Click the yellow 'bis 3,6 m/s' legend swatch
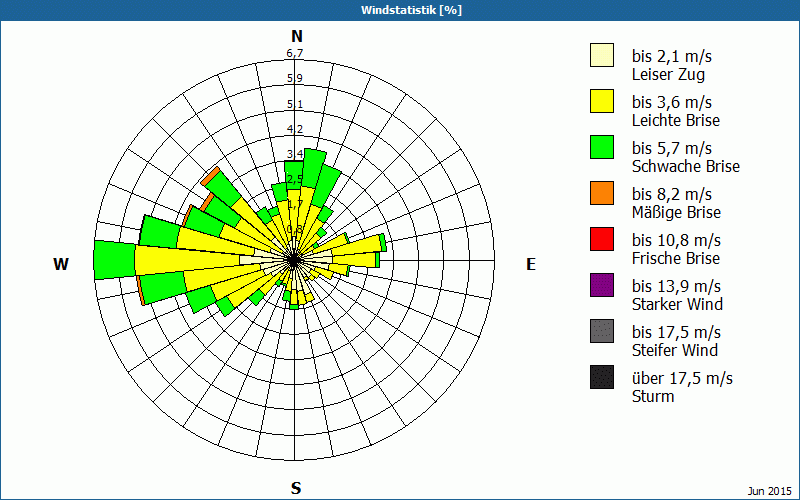The height and width of the screenshot is (500, 800). (x=602, y=101)
